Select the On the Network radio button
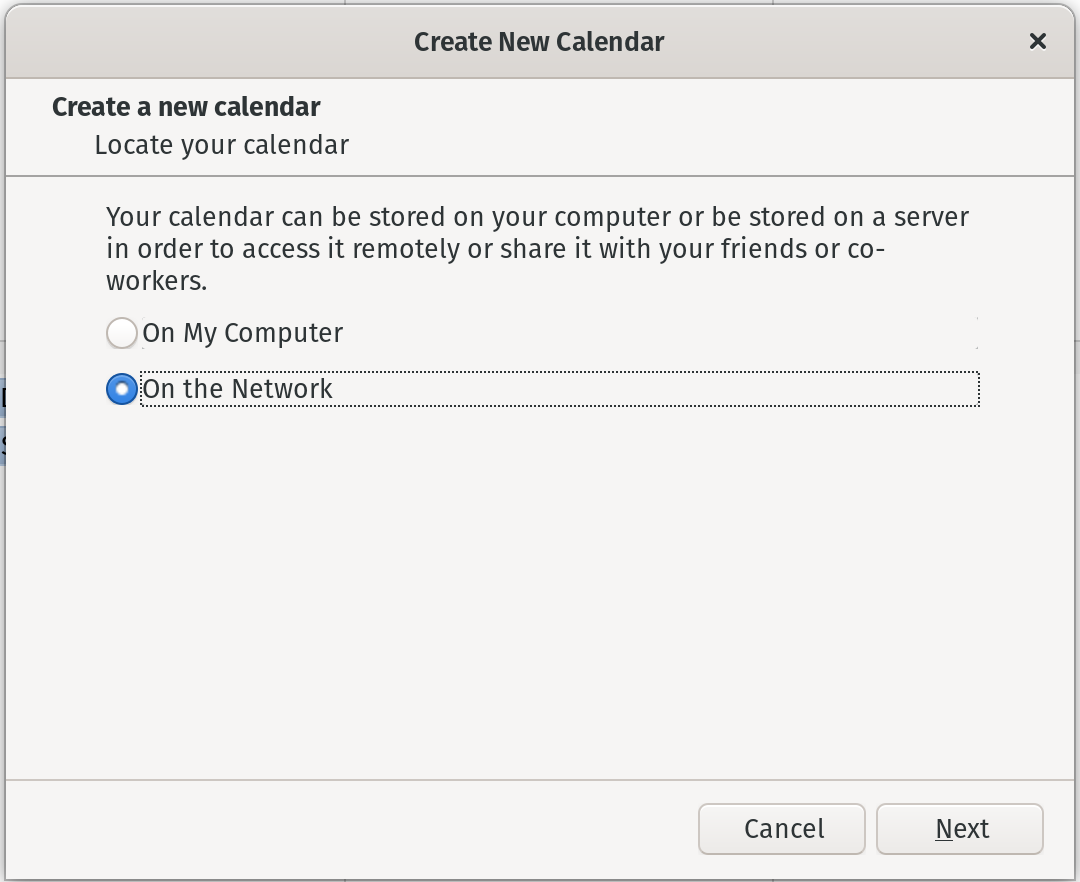Viewport: 1080px width, 882px height. [121, 390]
